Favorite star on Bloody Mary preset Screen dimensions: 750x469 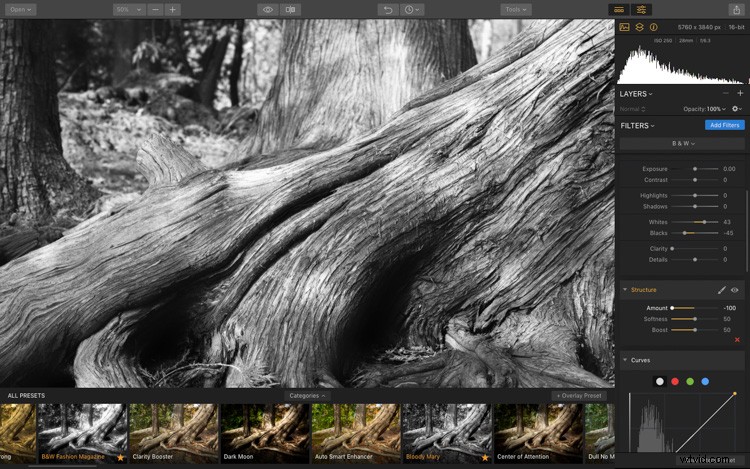(x=485, y=458)
